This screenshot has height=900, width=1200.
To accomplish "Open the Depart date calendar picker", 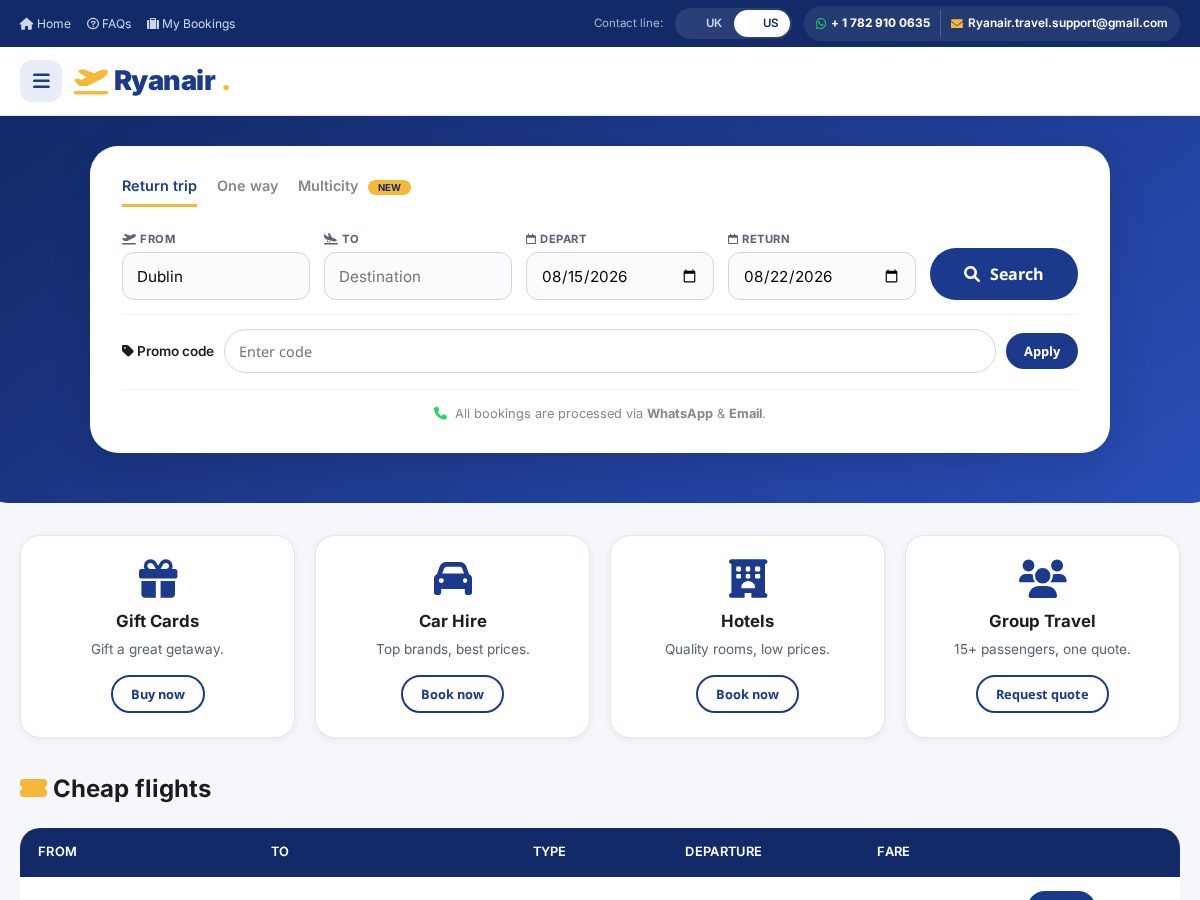I will click(689, 276).
